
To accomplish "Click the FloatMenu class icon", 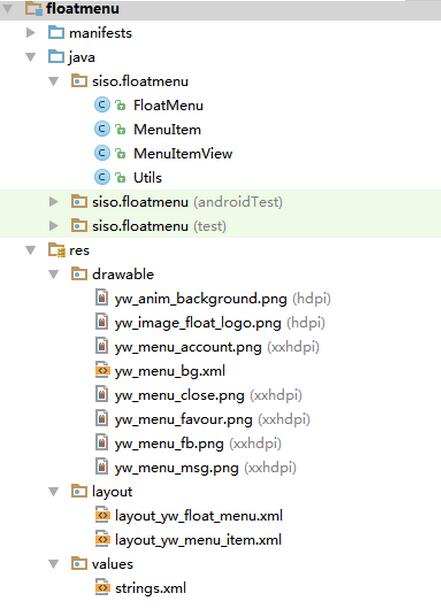I will click(102, 105).
